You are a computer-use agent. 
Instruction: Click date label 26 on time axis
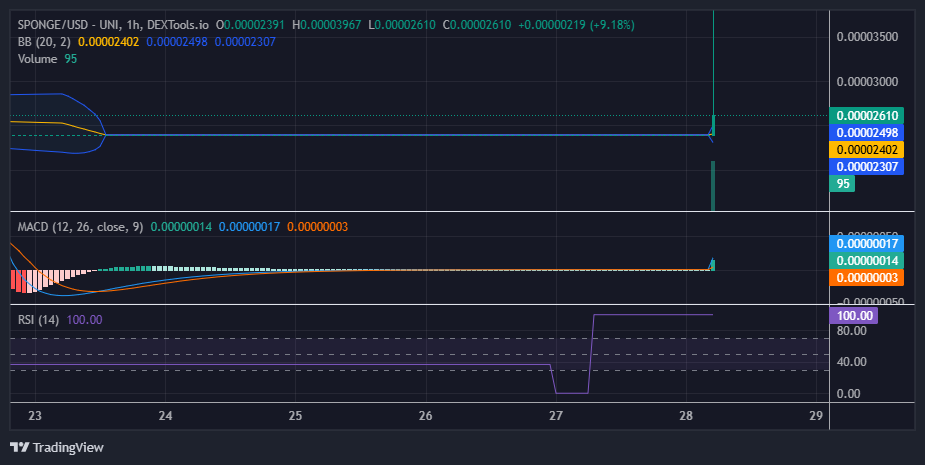coord(425,415)
